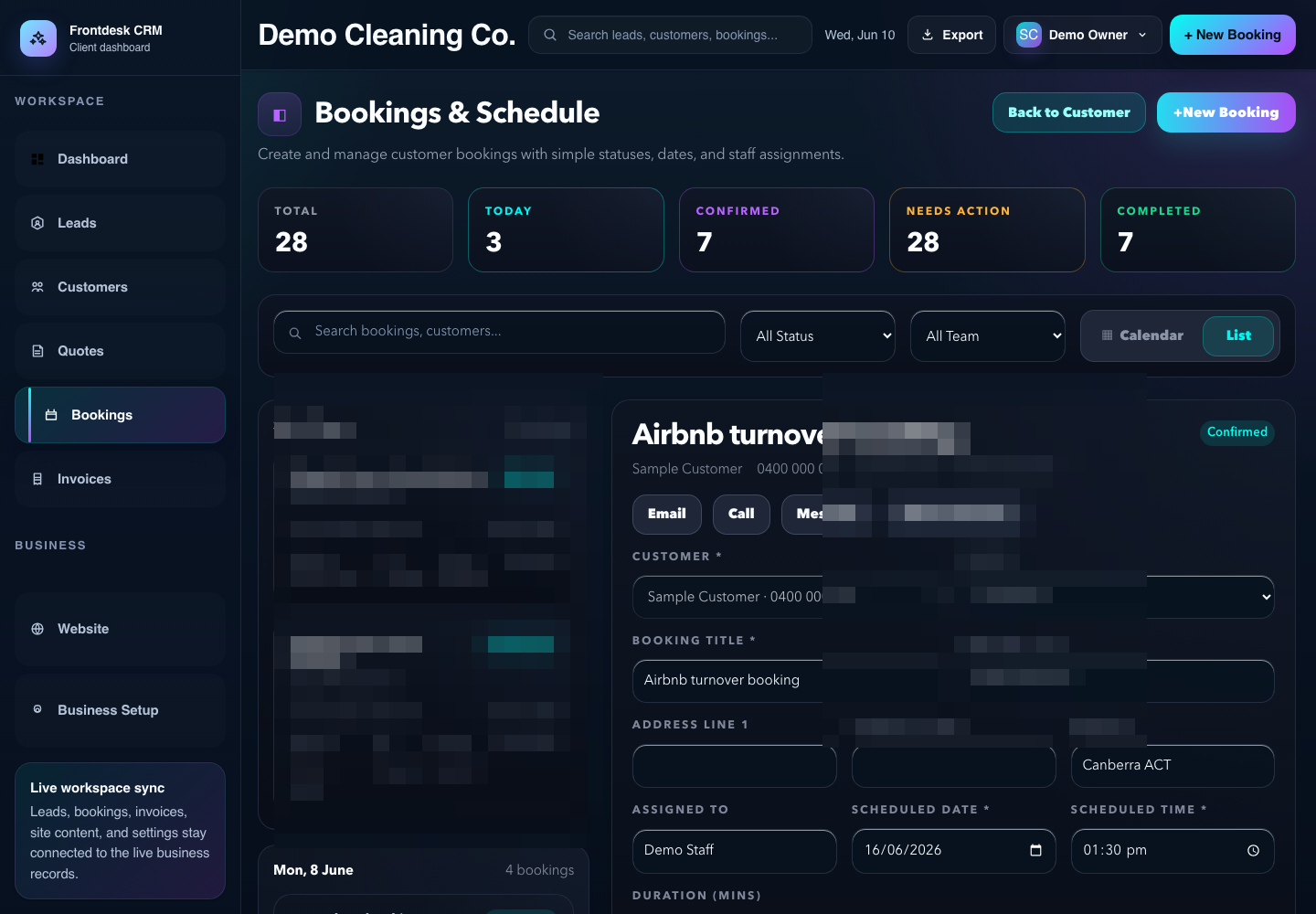Expand the Demo Owner account menu
The image size is (1316, 914).
pos(1083,35)
